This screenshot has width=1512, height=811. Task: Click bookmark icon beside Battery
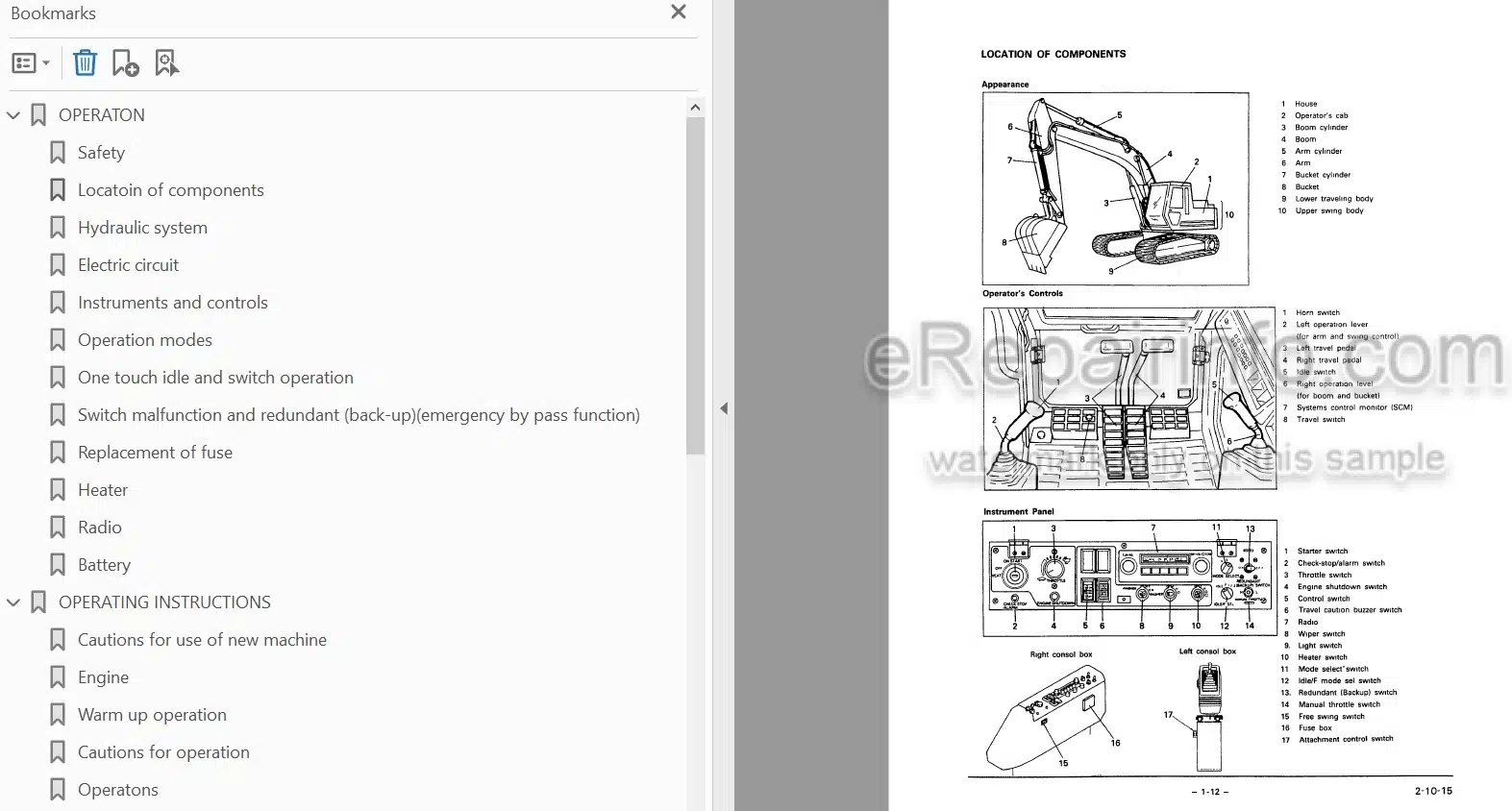(58, 565)
